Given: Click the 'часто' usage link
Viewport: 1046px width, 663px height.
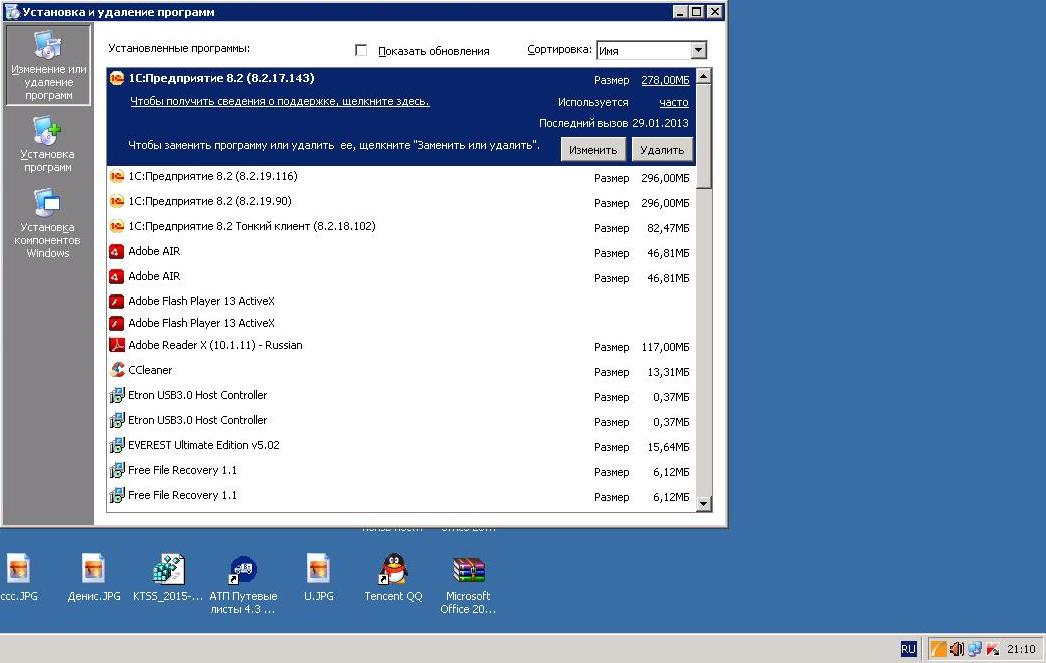Looking at the screenshot, I should pos(674,102).
